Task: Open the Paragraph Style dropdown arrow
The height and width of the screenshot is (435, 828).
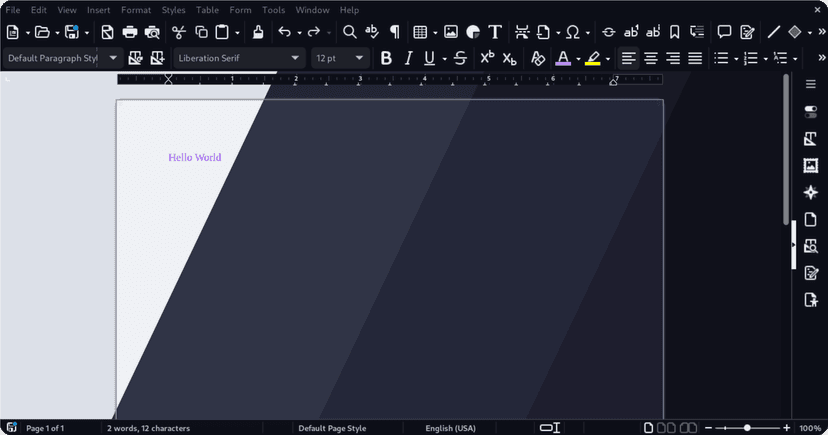Action: tap(115, 58)
